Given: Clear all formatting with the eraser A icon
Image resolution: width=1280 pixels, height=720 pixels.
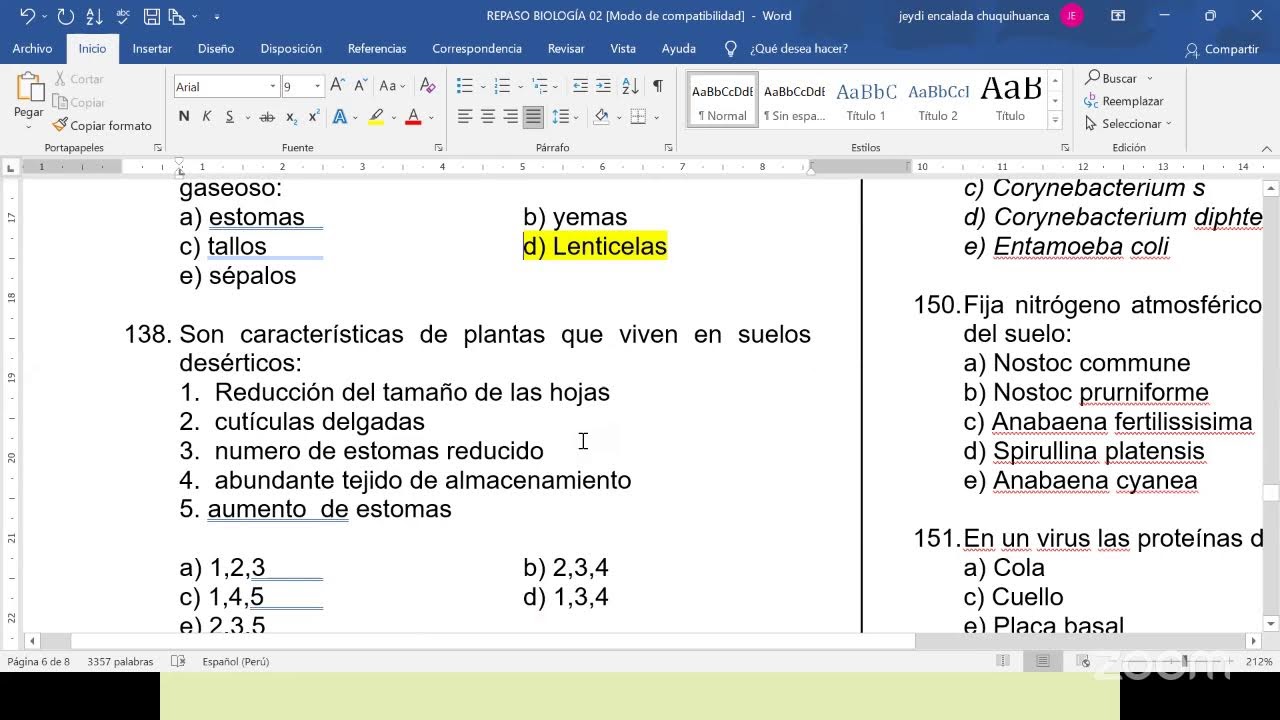Looking at the screenshot, I should tap(427, 86).
